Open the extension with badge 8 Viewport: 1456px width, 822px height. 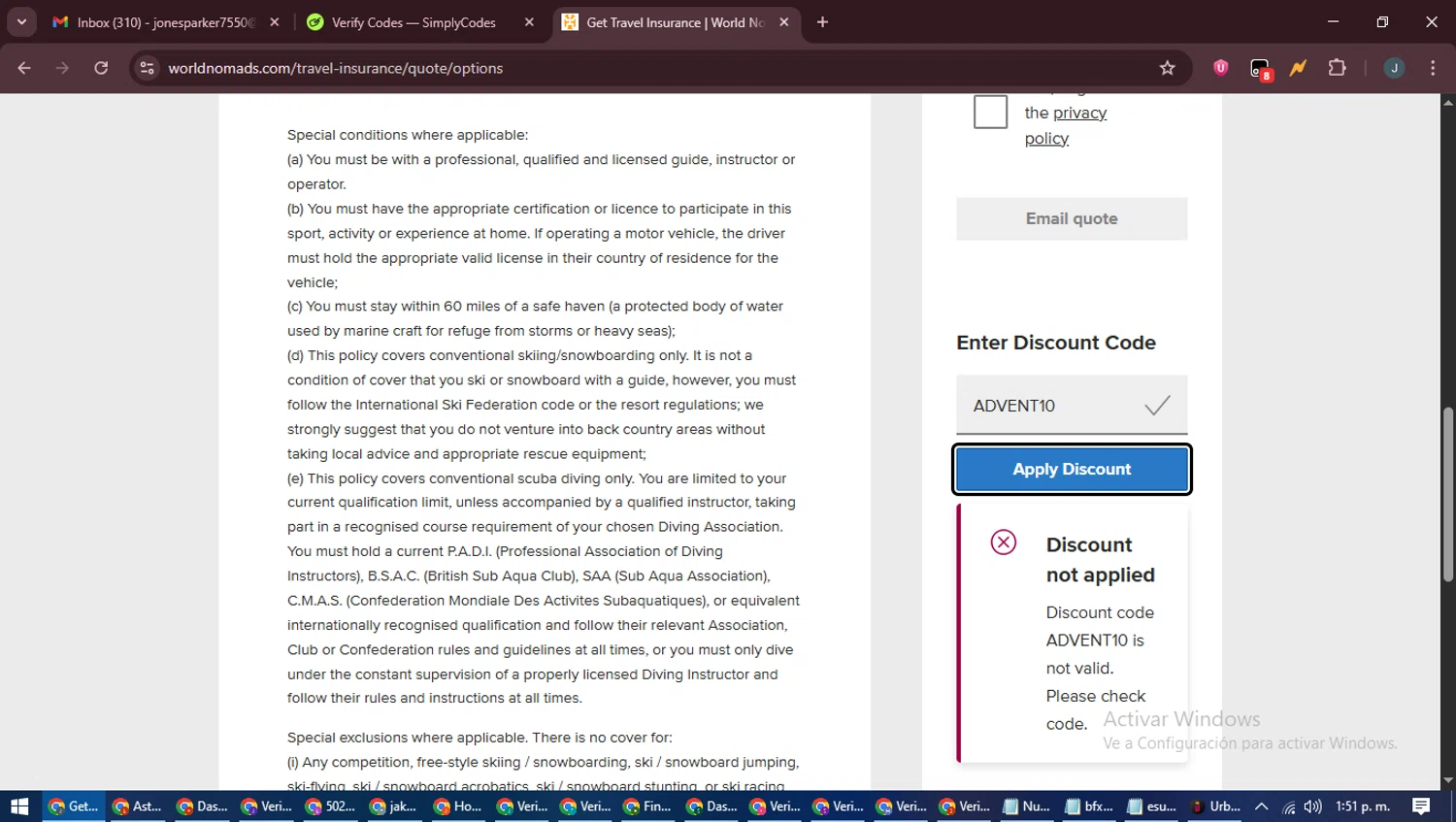click(x=1260, y=69)
